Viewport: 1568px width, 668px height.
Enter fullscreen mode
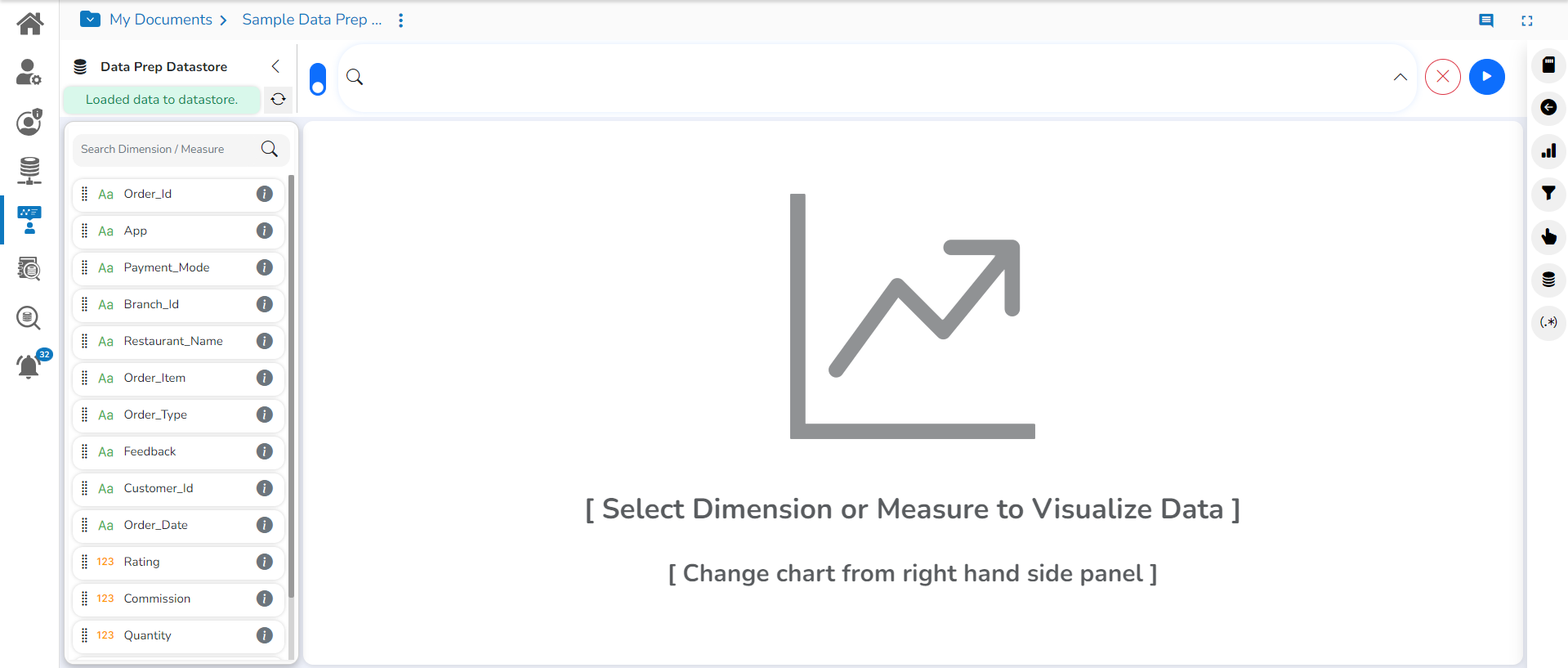pos(1526,20)
